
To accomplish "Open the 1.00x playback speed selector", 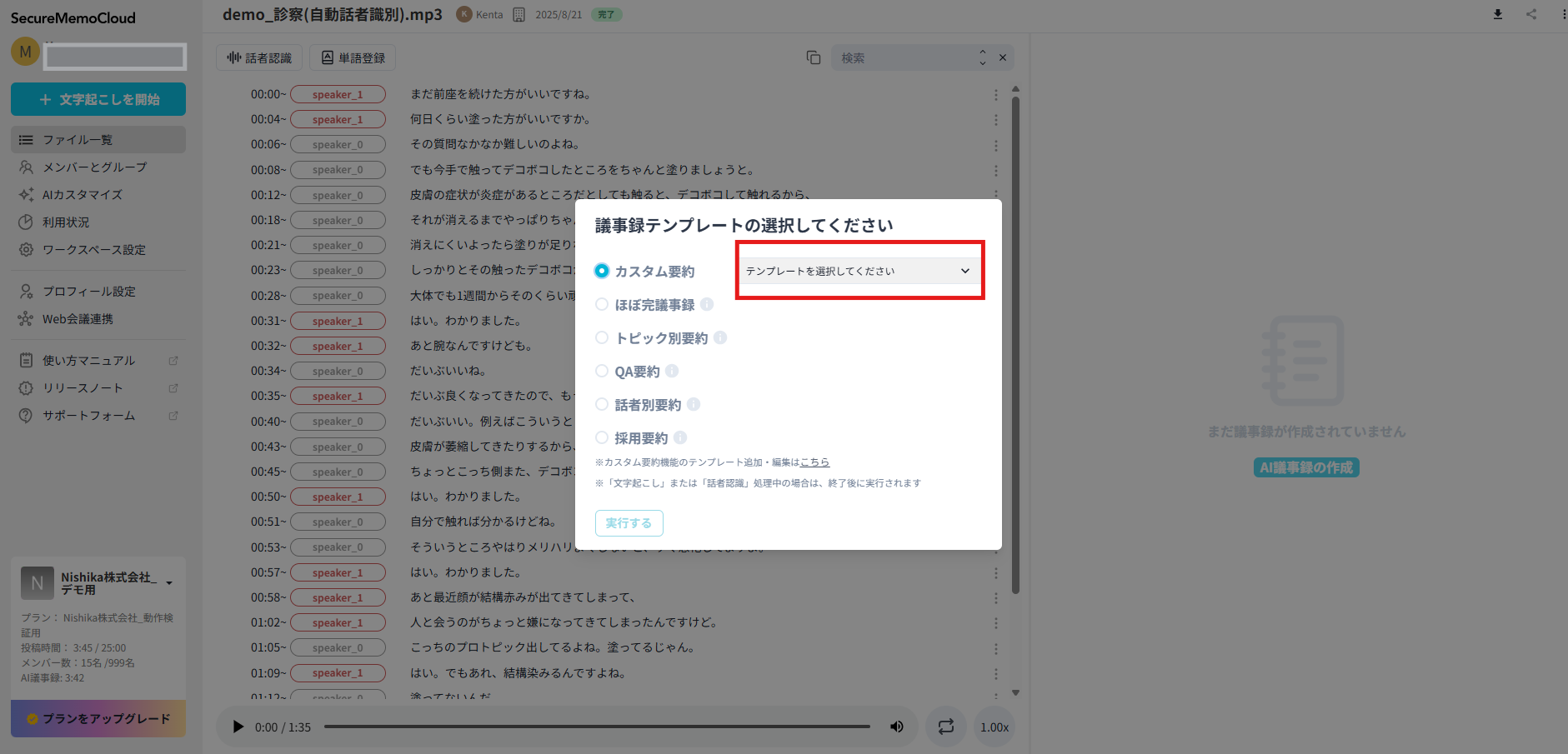I will tap(994, 727).
